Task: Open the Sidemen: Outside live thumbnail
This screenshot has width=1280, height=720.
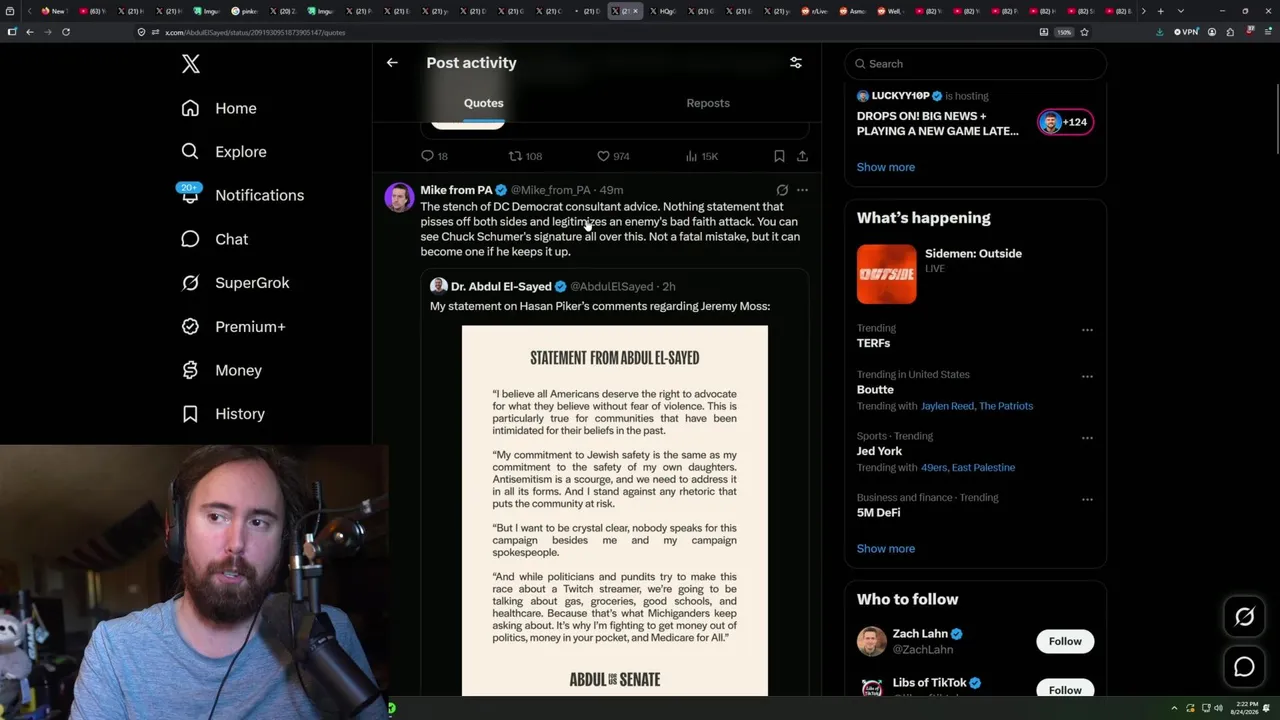Action: (x=886, y=274)
